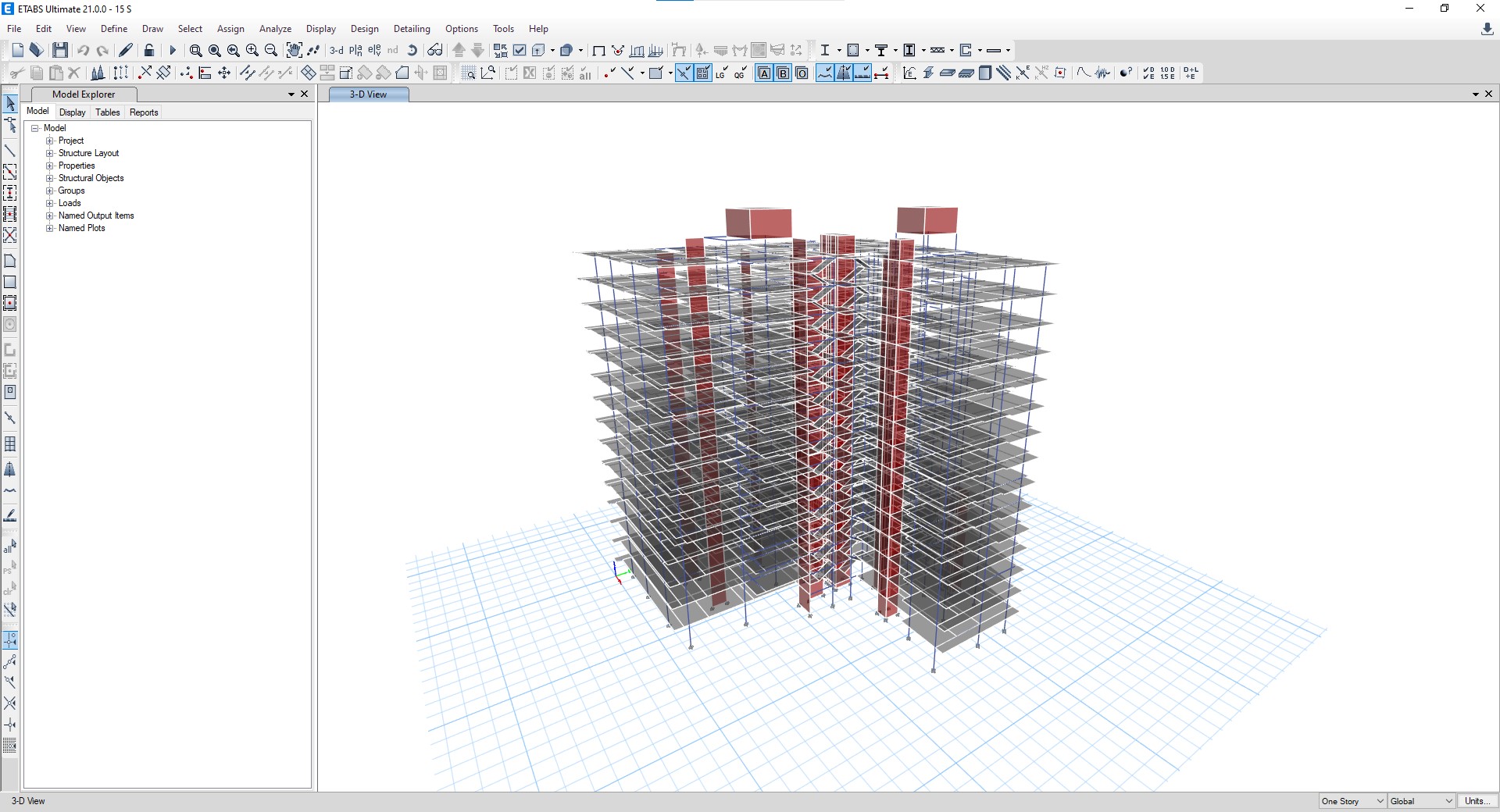
Task: Open the Global coordinate system dropdown
Action: pos(1421,801)
